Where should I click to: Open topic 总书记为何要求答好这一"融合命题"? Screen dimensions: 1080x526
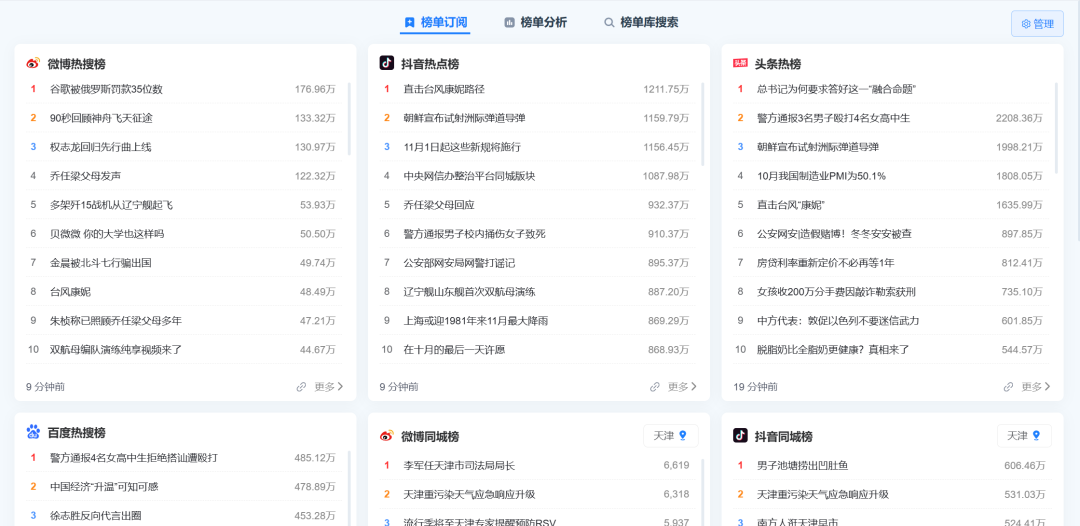[x=836, y=89]
